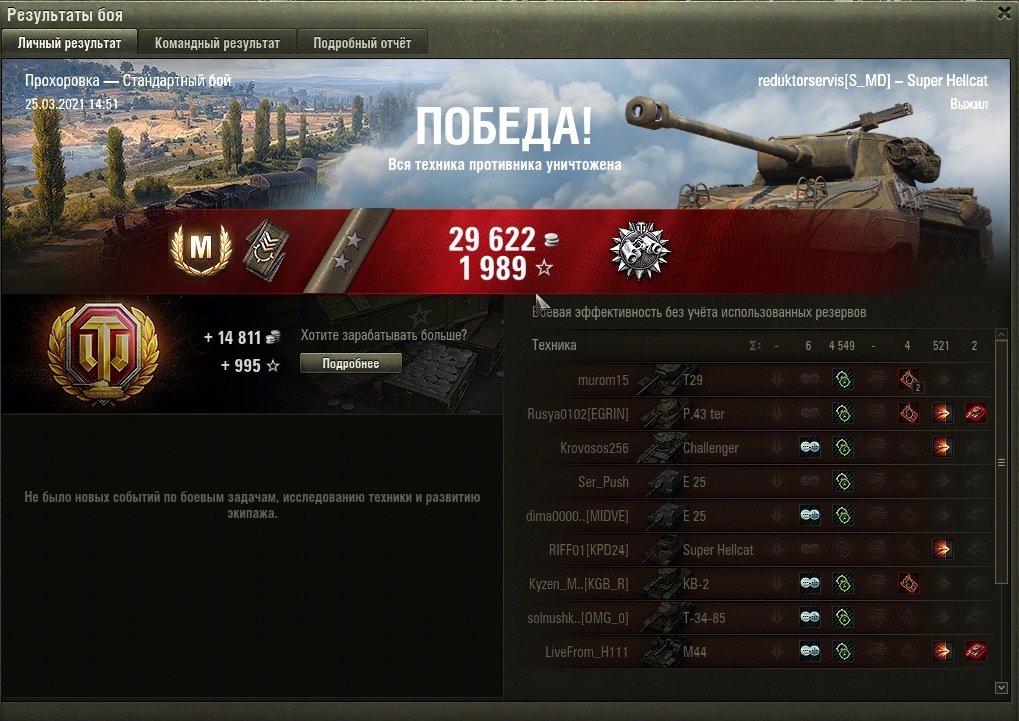Click the Техника column header
The height and width of the screenshot is (721, 1019).
[554, 345]
